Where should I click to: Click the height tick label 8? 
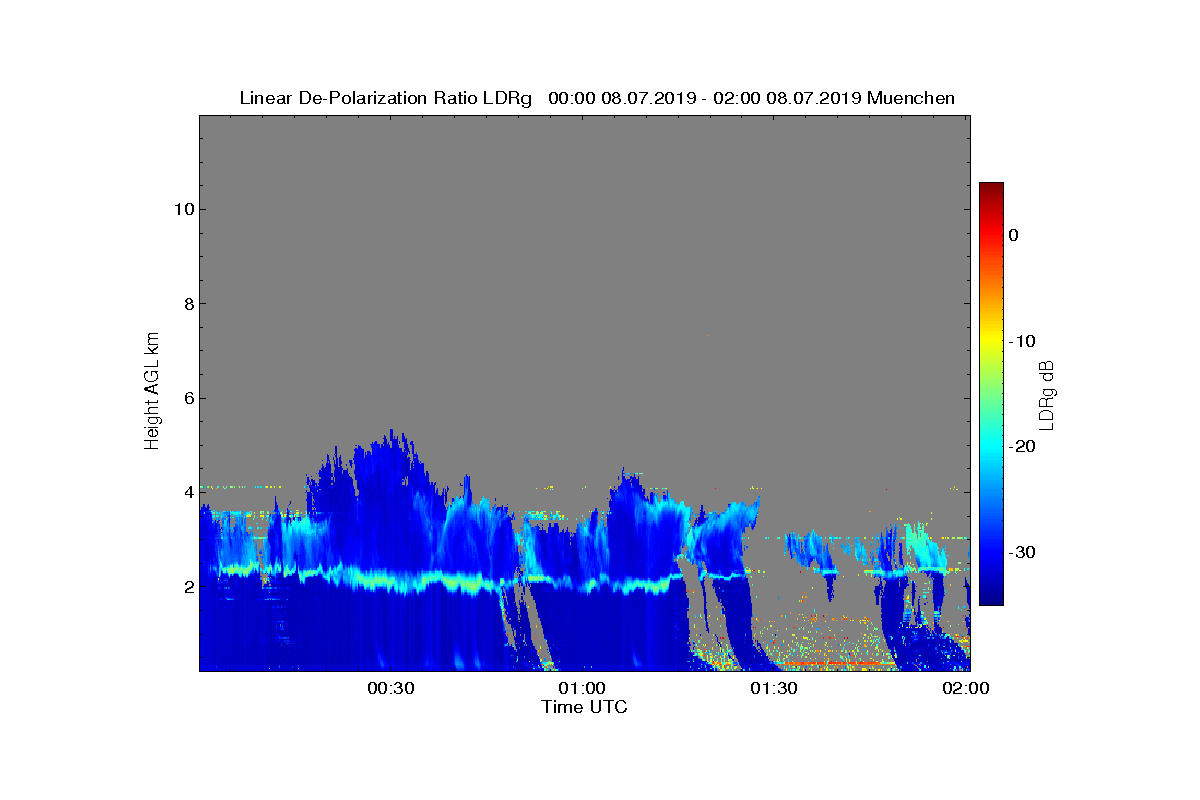[x=188, y=303]
